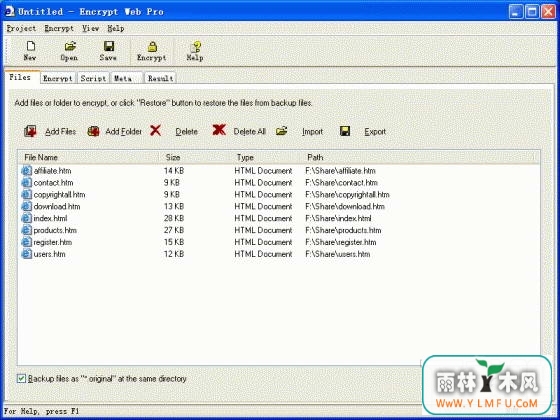Select the file name users.htm
The image size is (560, 420).
[50, 254]
